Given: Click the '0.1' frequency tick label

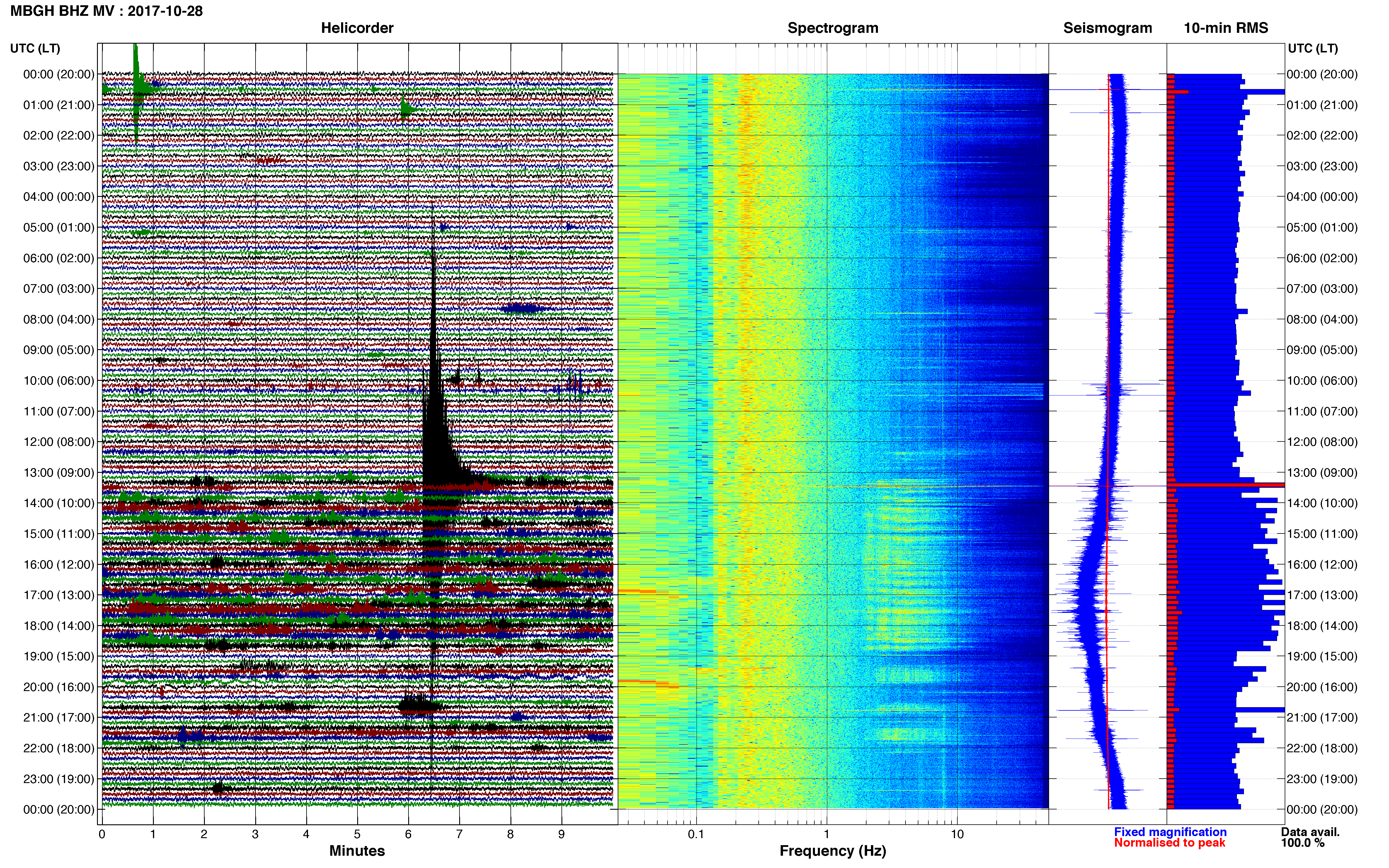Looking at the screenshot, I should (x=696, y=834).
